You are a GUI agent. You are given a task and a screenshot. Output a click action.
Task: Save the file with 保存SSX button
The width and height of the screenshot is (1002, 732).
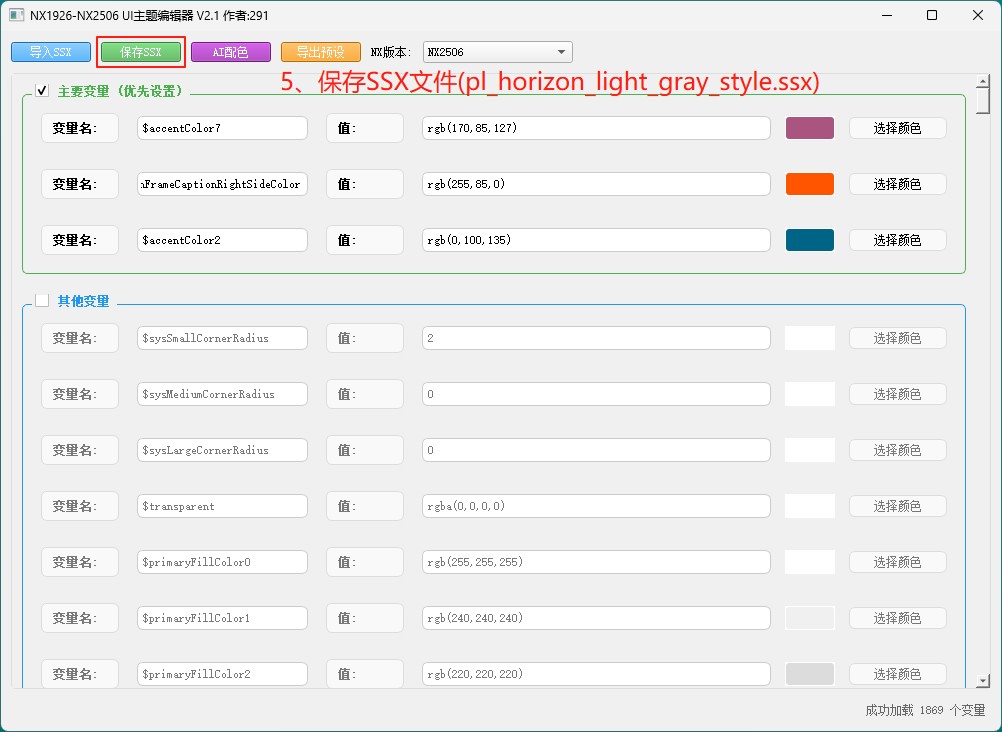click(x=141, y=52)
